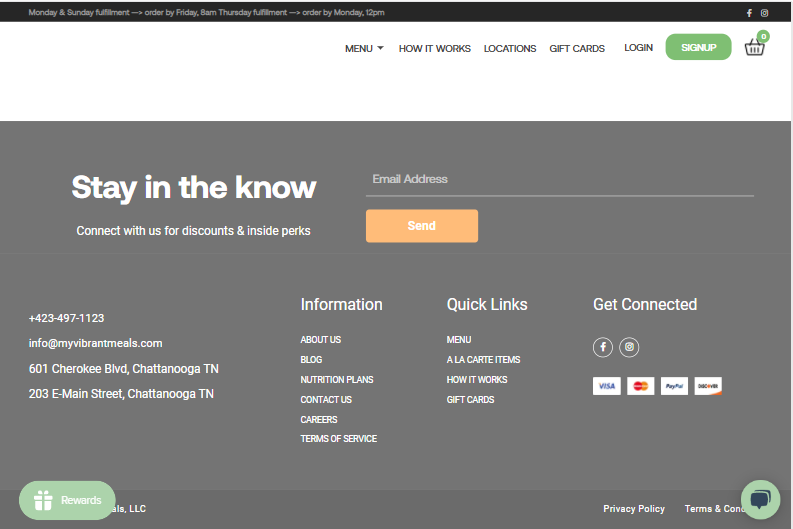Click the Visa payment badge
Viewport: 793px width, 529px height.
606,386
